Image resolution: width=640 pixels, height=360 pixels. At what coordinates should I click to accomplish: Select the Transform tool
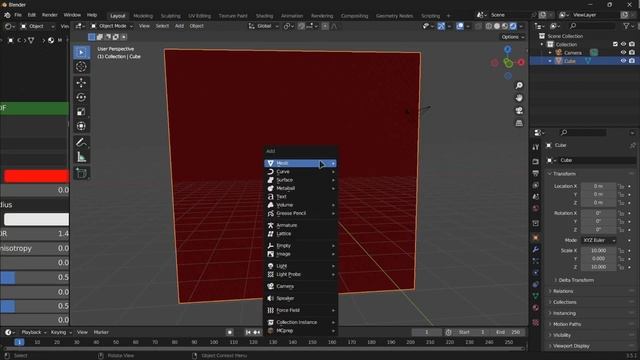point(81,126)
